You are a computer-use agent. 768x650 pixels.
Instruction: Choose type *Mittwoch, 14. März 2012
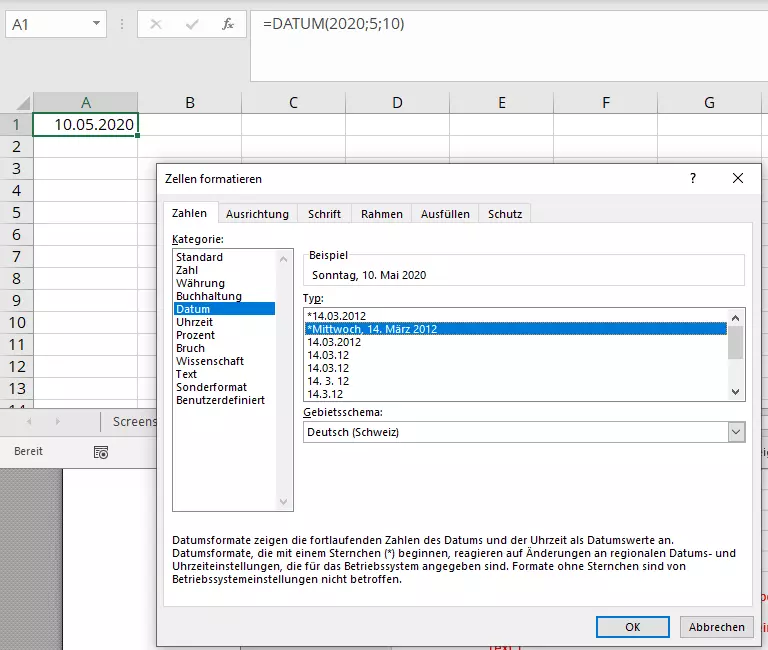click(x=516, y=329)
